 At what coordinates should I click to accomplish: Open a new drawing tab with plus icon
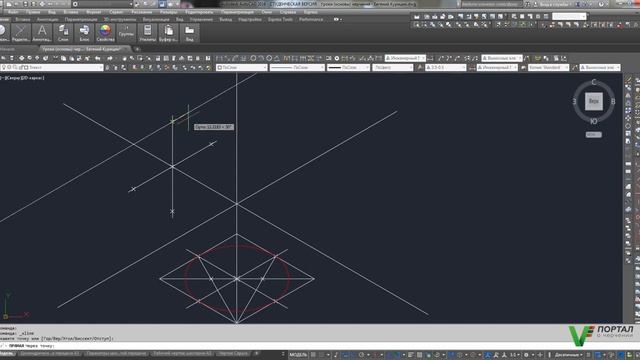(x=137, y=49)
